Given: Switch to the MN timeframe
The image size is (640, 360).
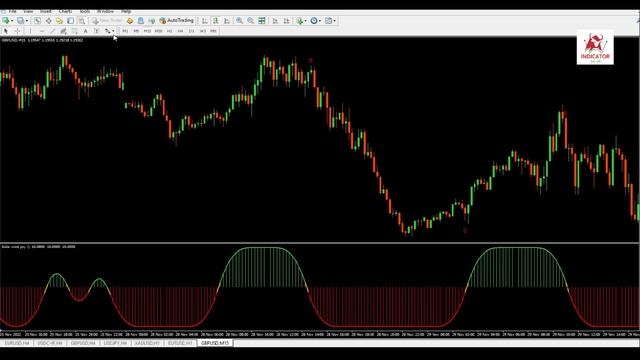Looking at the screenshot, I should pos(213,31).
